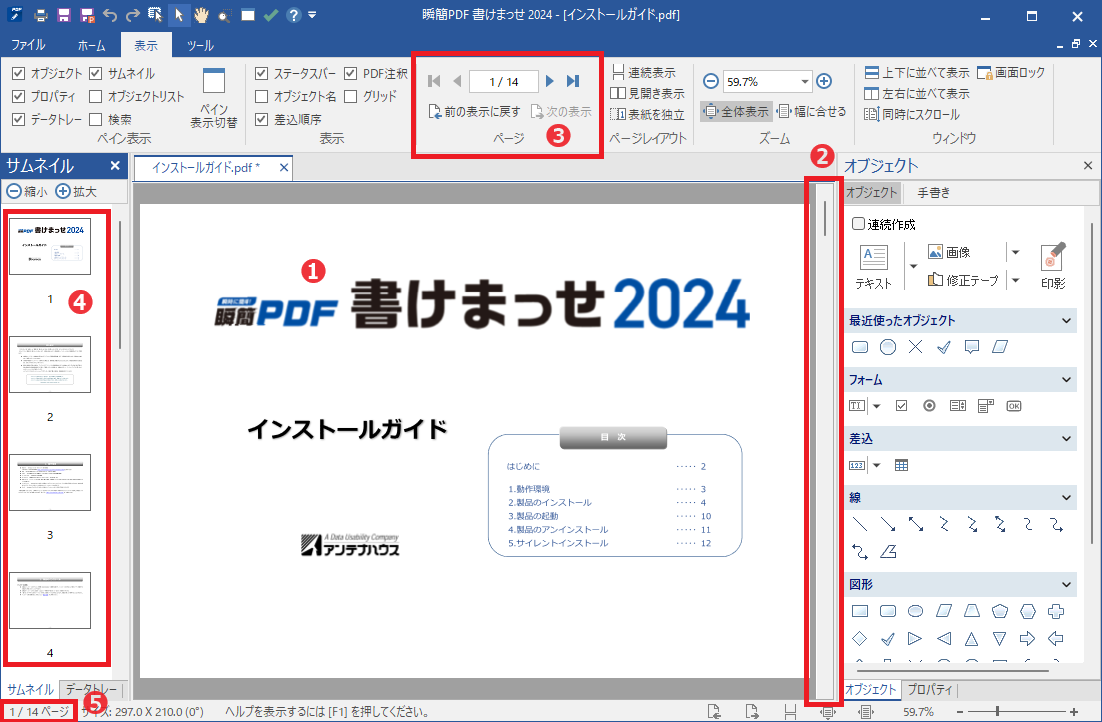Click 見開き表示 layout button
Viewport: 1102px width, 722px height.
coord(647,94)
